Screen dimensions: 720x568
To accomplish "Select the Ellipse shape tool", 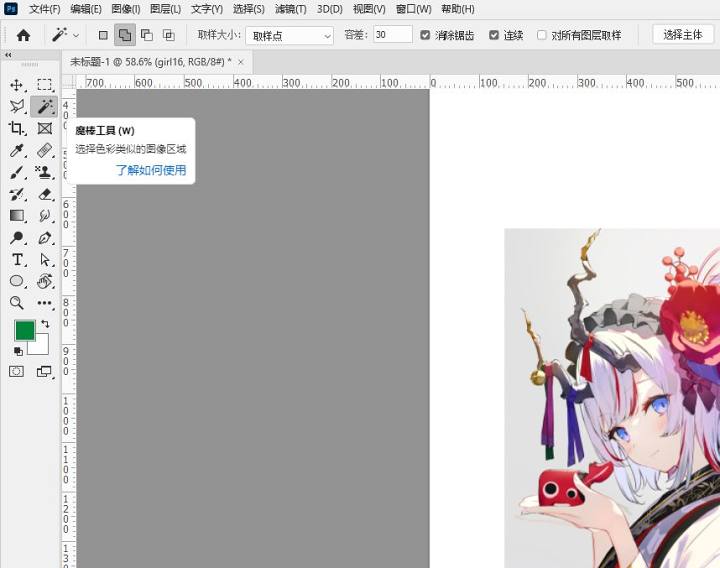I will point(17,281).
